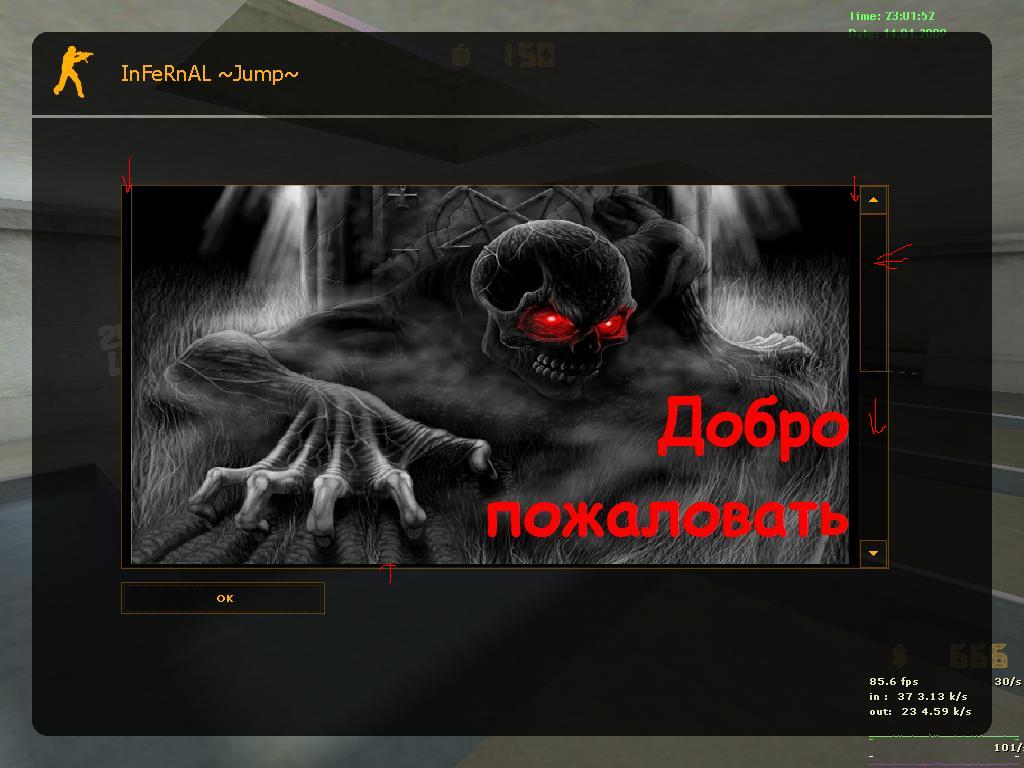
Task: Click the skull welcome banner image
Action: (x=490, y=375)
